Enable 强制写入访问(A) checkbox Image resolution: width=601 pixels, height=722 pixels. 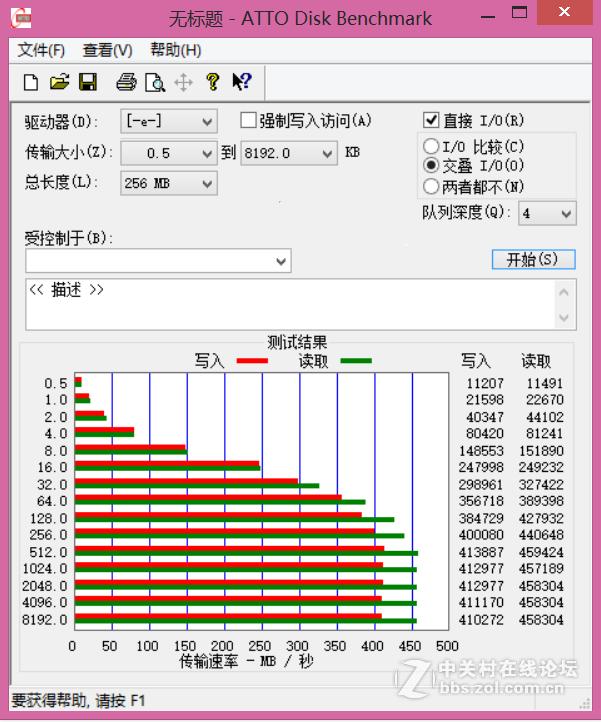[248, 121]
